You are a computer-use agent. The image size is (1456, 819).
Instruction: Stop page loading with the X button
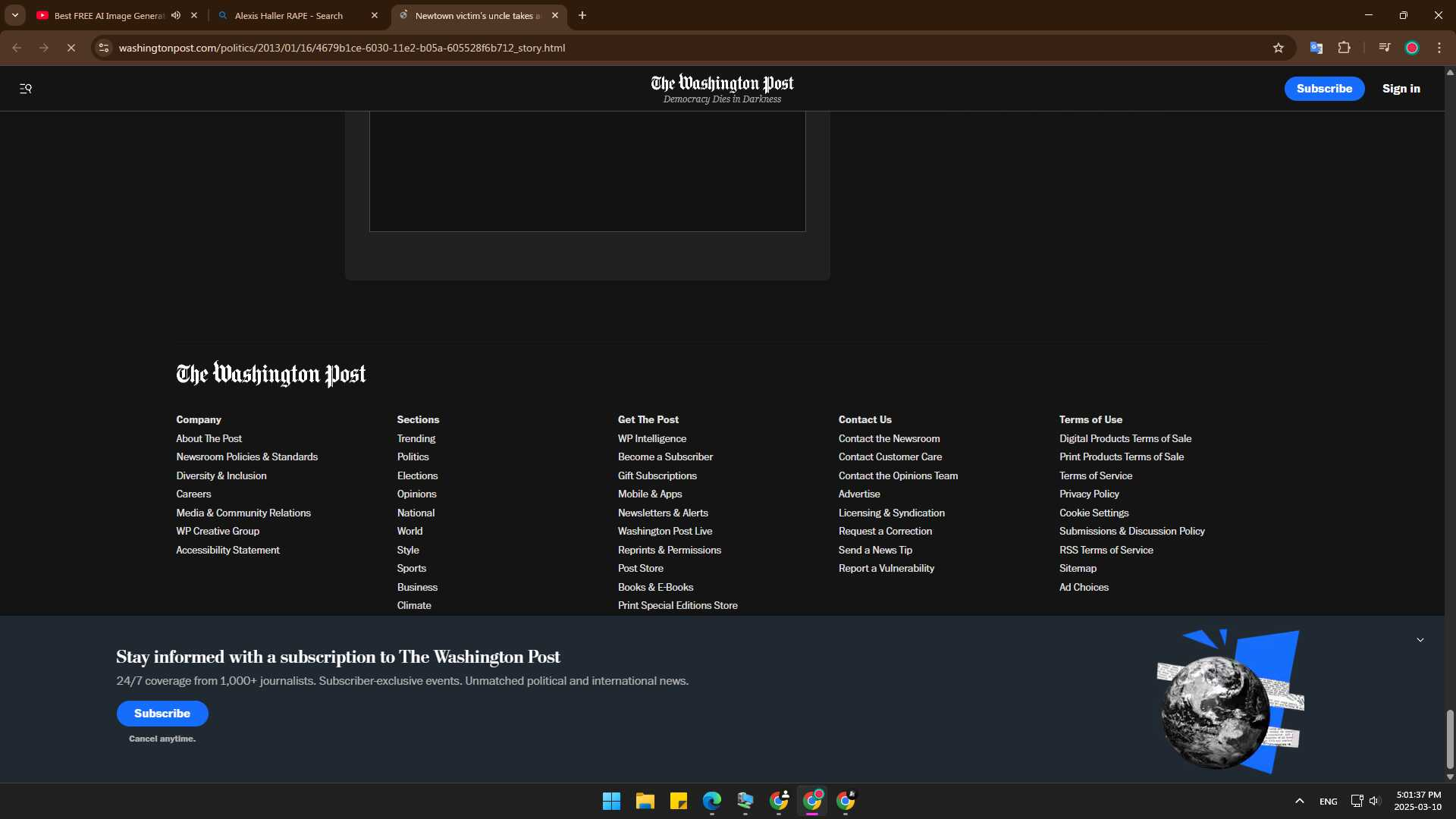click(71, 48)
